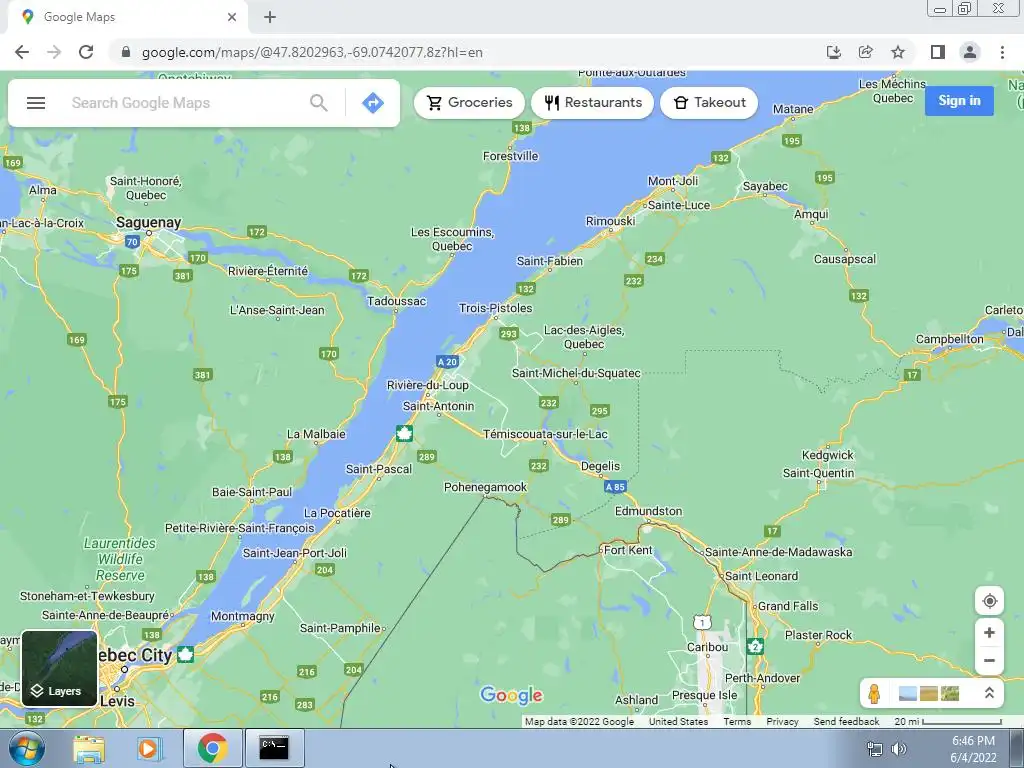
Task: Switch to Chrome on the taskbar
Action: coord(213,748)
